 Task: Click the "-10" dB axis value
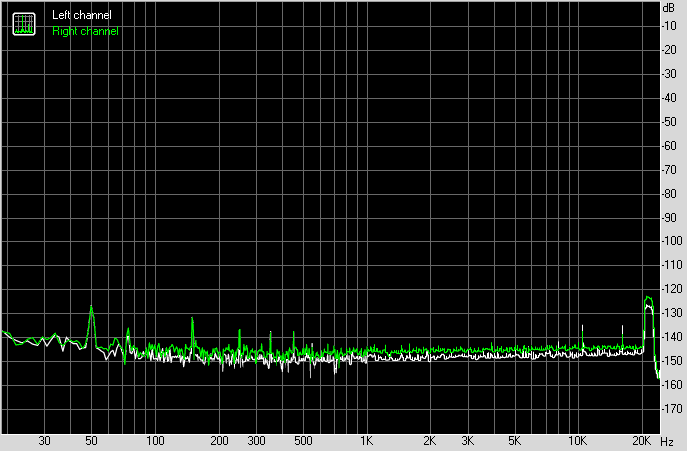click(669, 26)
